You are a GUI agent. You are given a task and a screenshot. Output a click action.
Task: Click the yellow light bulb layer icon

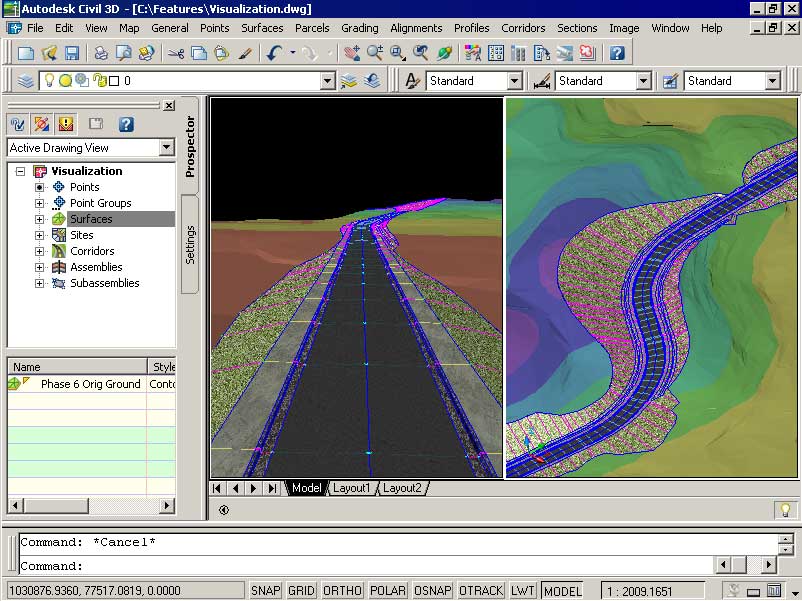[49, 81]
